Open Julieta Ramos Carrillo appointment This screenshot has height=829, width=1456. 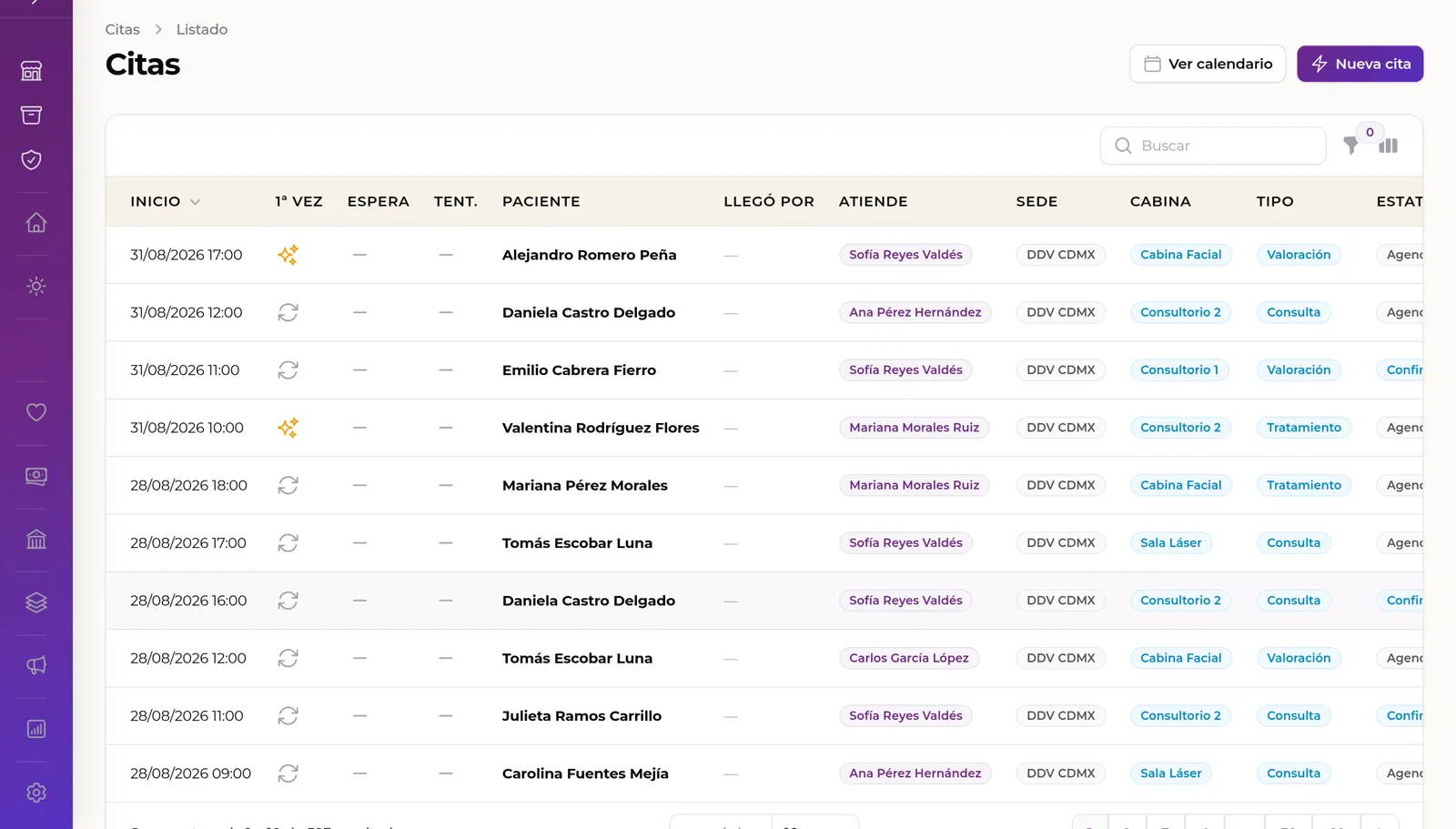(581, 716)
